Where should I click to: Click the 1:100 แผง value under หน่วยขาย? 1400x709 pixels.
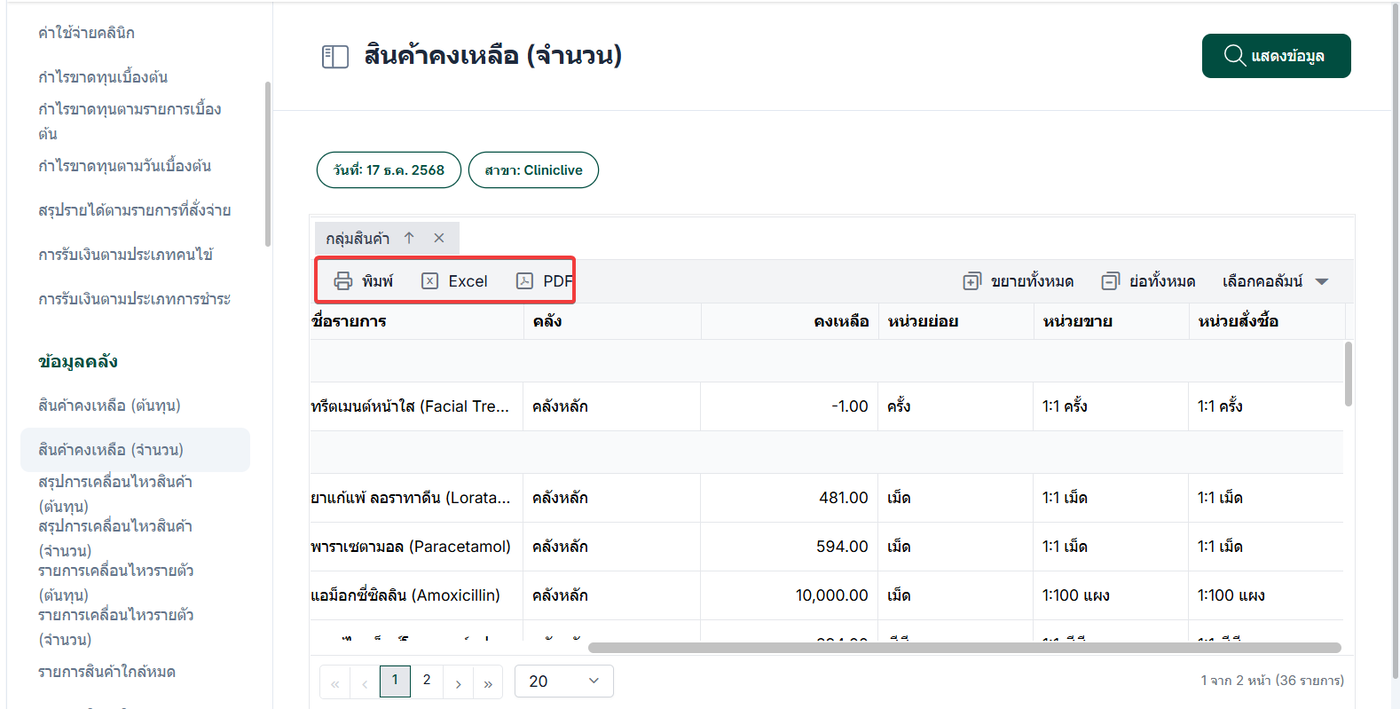(x=1076, y=595)
